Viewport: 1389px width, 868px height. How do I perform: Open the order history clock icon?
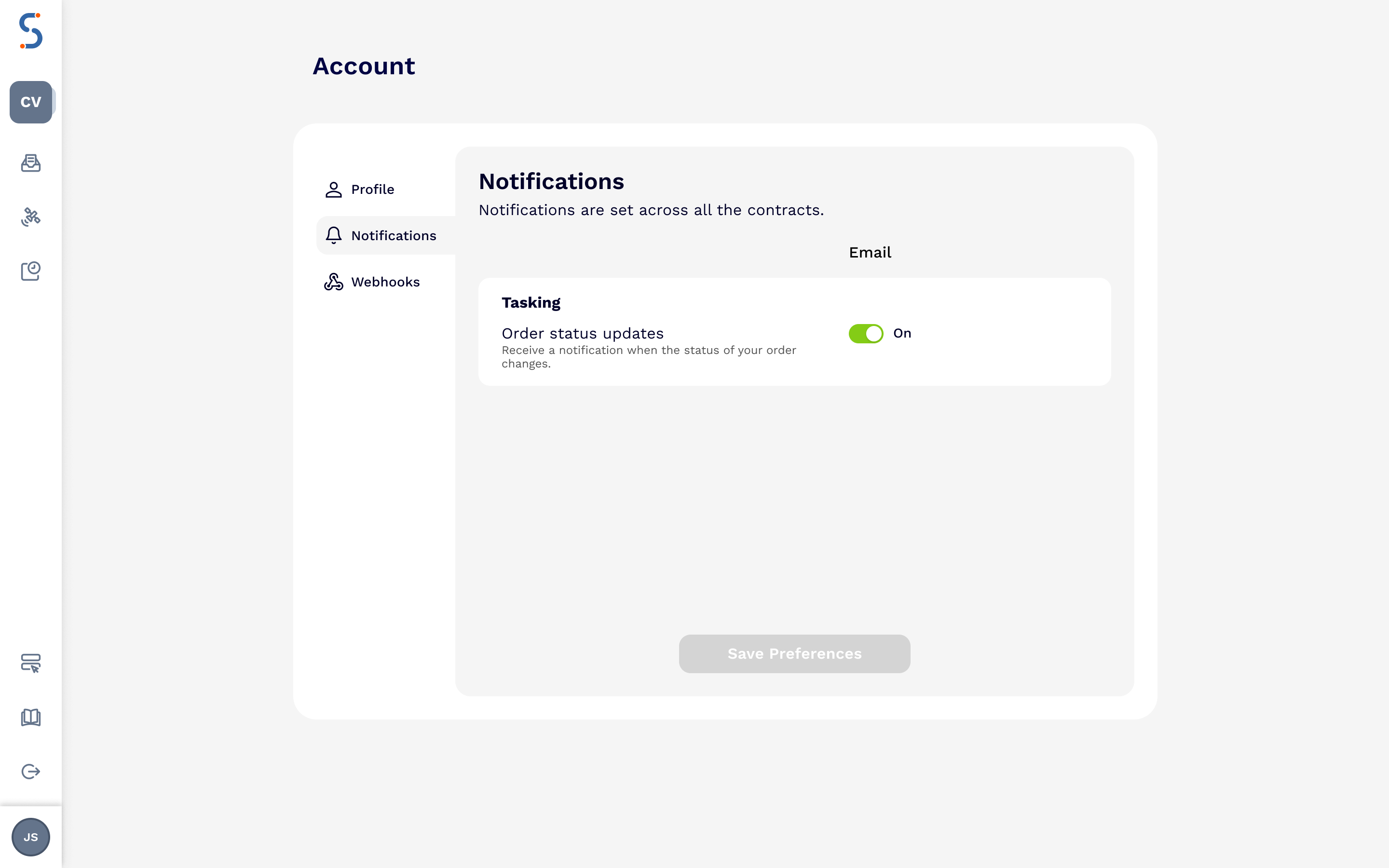click(31, 271)
